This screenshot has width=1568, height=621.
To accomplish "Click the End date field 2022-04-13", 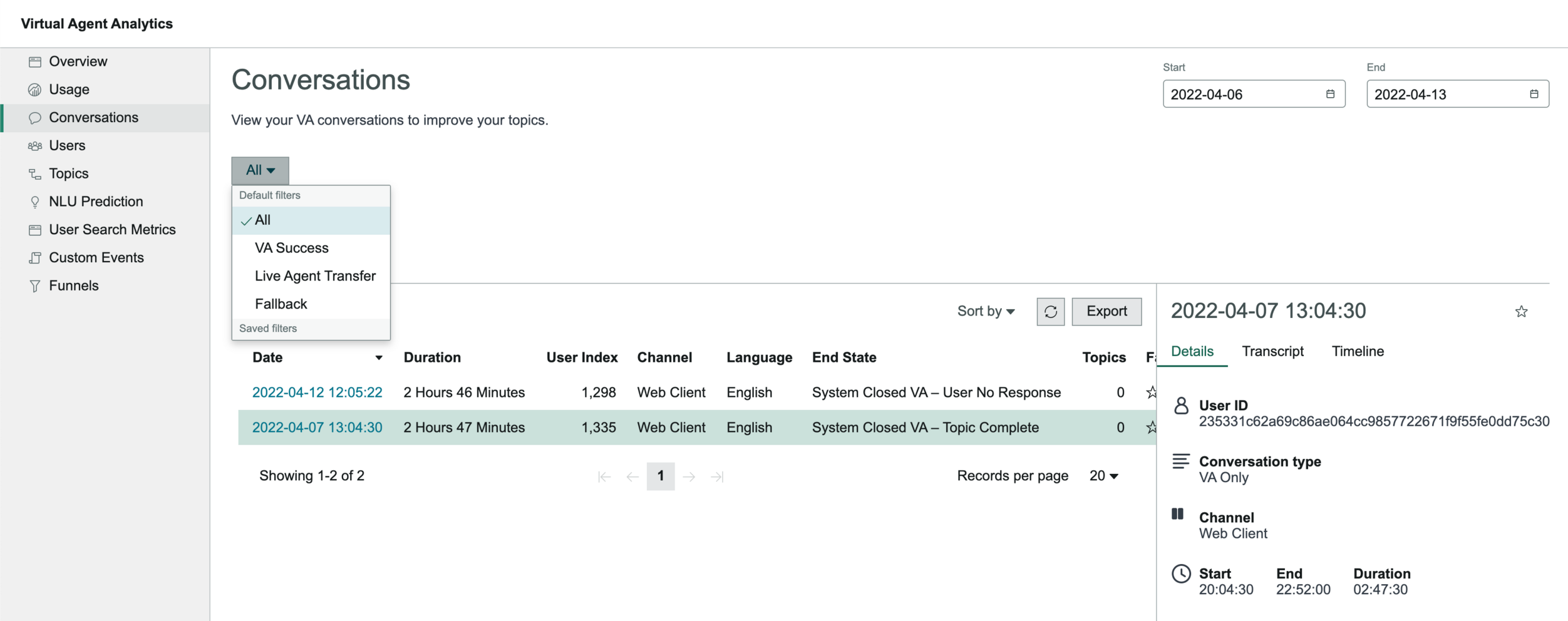I will tap(1458, 94).
